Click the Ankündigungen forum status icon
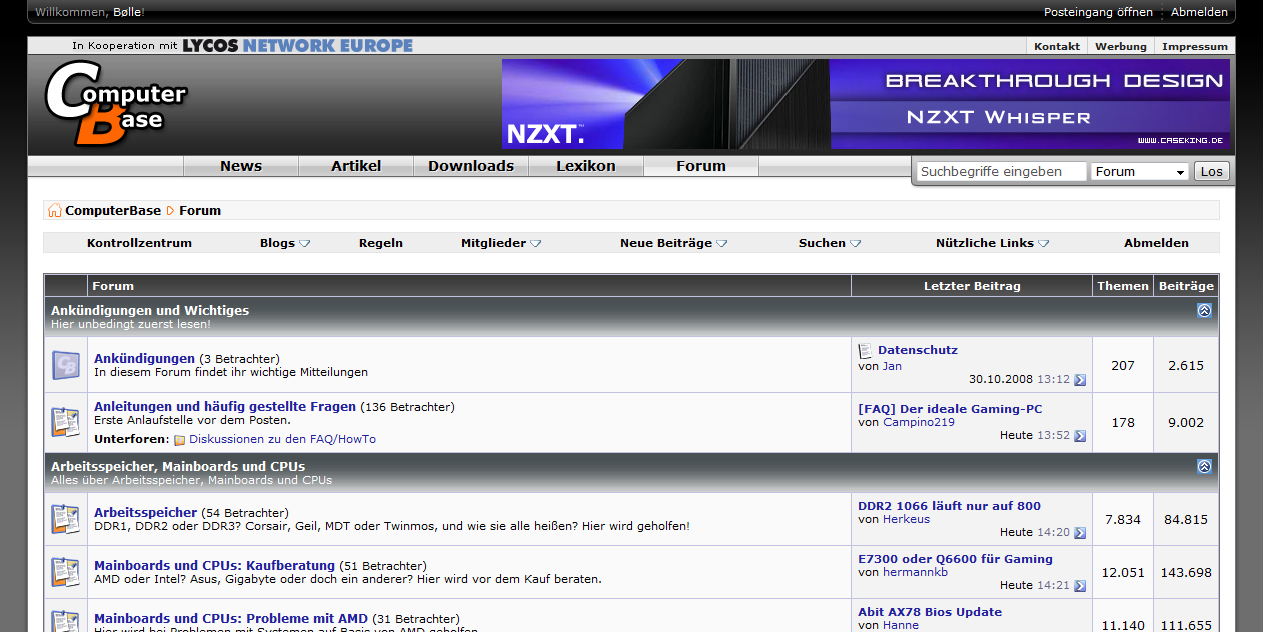This screenshot has width=1263, height=632. [66, 365]
